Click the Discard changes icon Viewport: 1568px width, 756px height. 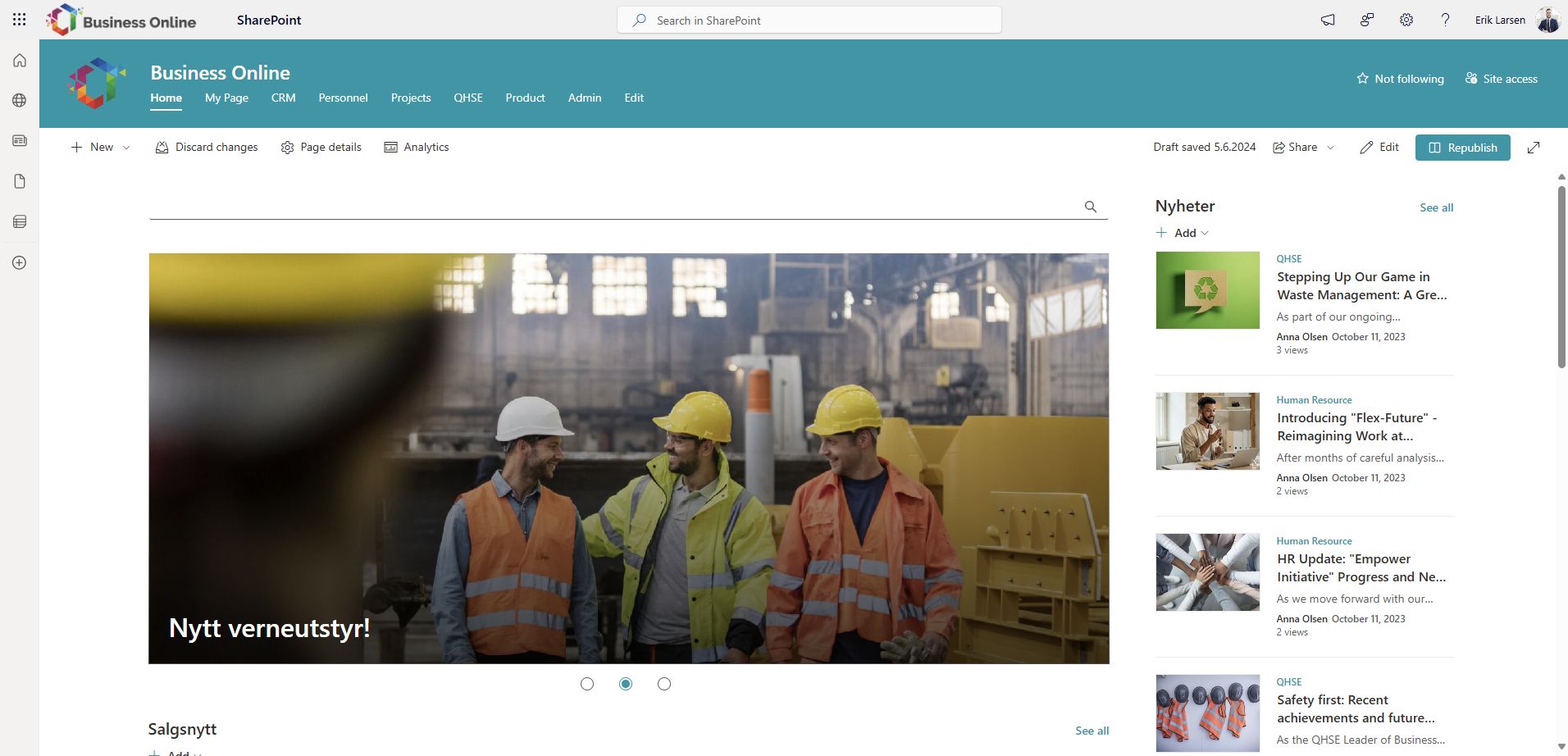click(x=162, y=148)
